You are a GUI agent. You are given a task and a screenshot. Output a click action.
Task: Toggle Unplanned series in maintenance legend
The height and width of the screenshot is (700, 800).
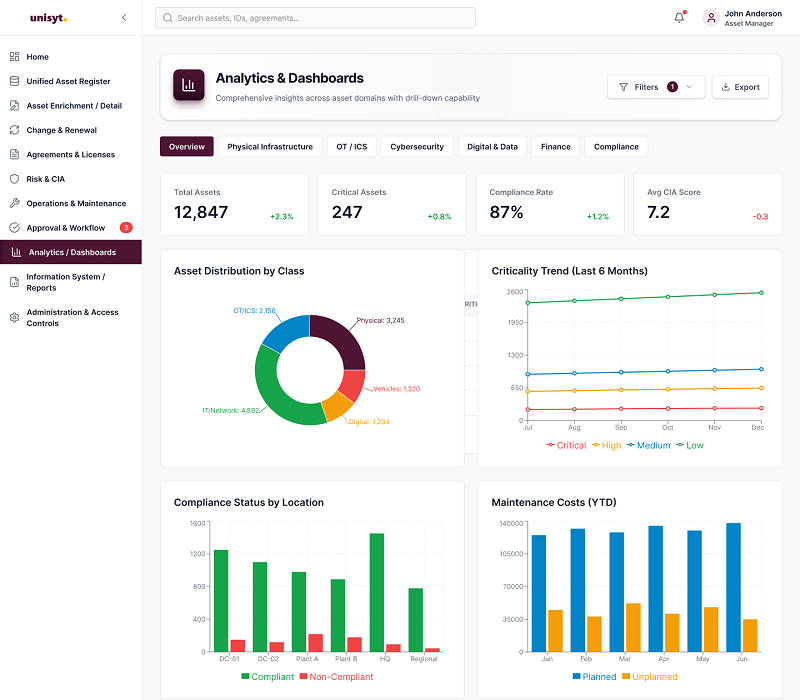point(649,677)
